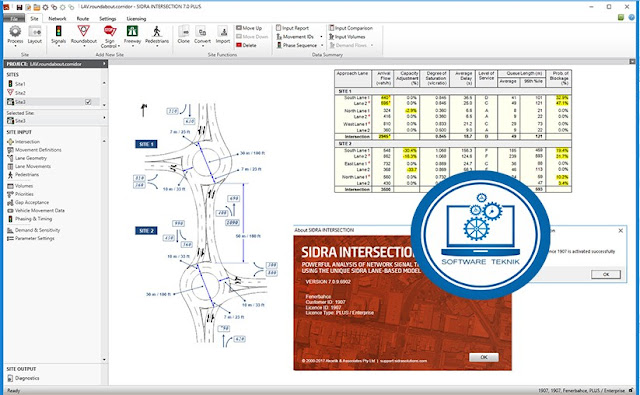Click the Sites list scroll-down arrow
The image size is (640, 395).
pos(104,105)
